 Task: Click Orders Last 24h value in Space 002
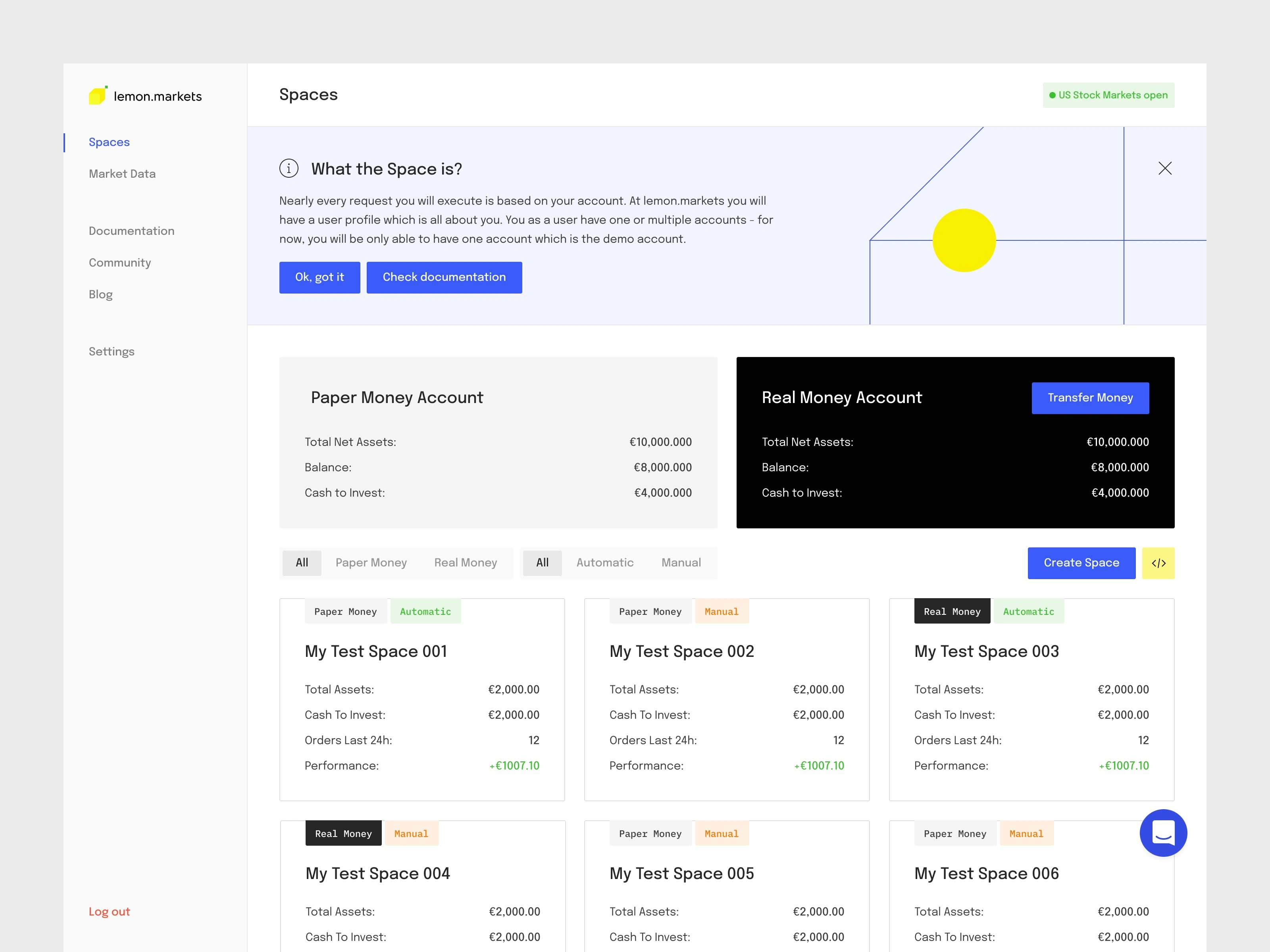[x=839, y=740]
